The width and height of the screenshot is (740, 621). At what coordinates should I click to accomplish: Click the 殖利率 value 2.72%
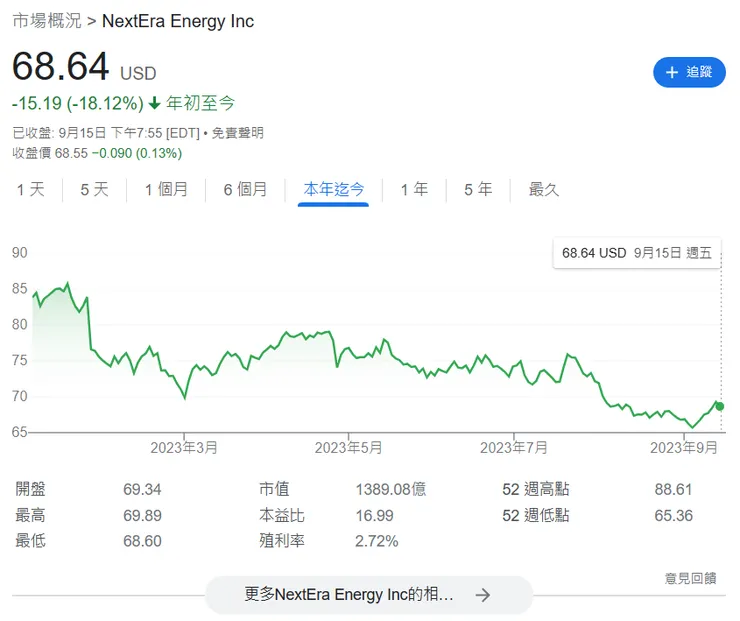pyautogui.click(x=377, y=541)
